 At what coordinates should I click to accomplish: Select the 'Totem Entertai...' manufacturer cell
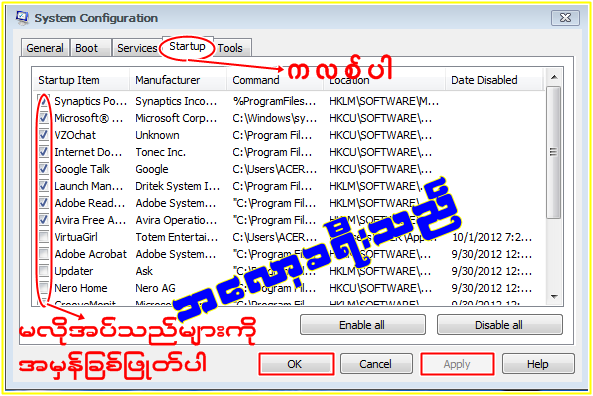point(177,237)
